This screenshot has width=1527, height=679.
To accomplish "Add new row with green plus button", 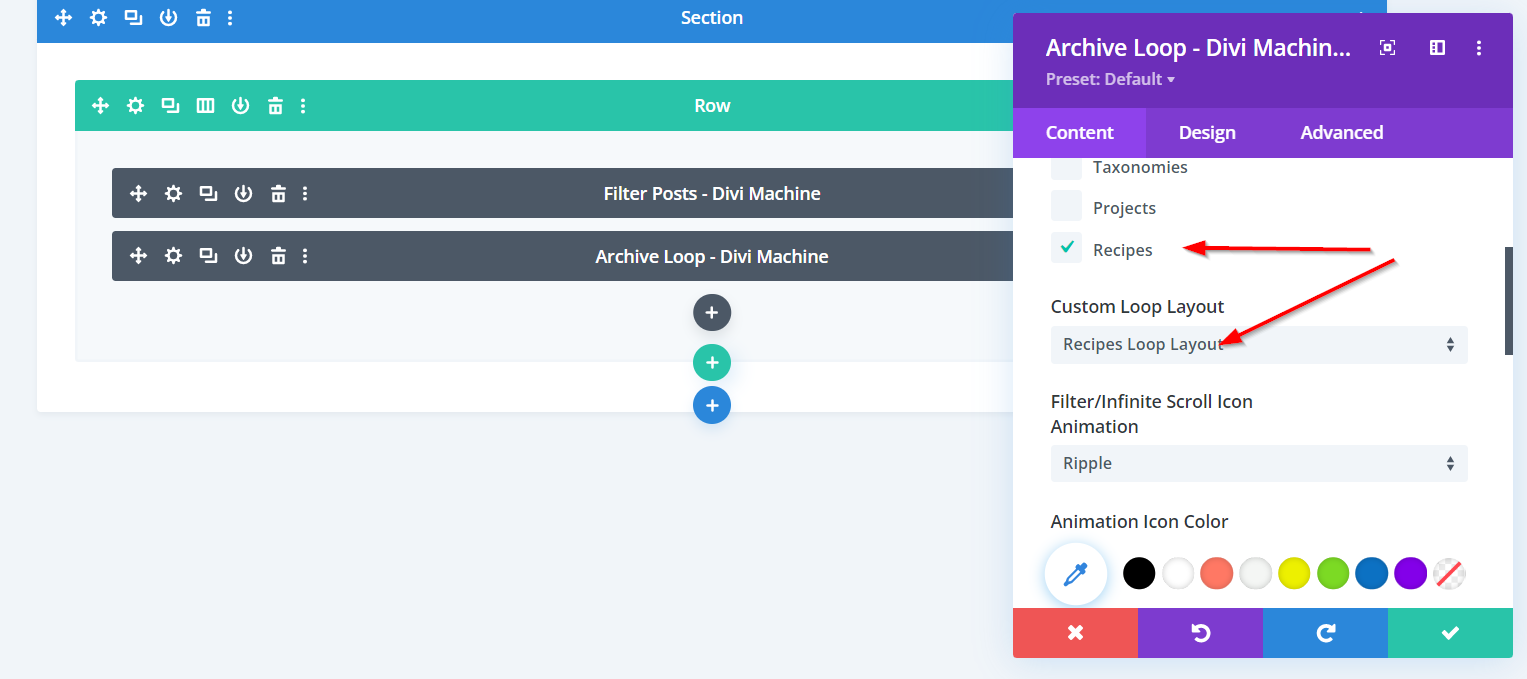I will point(712,362).
